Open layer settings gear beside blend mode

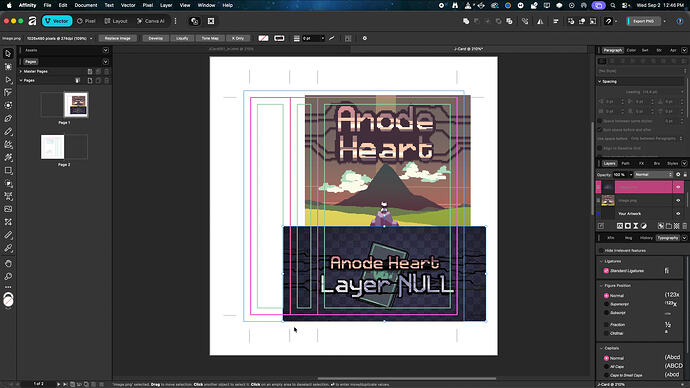tap(678, 175)
